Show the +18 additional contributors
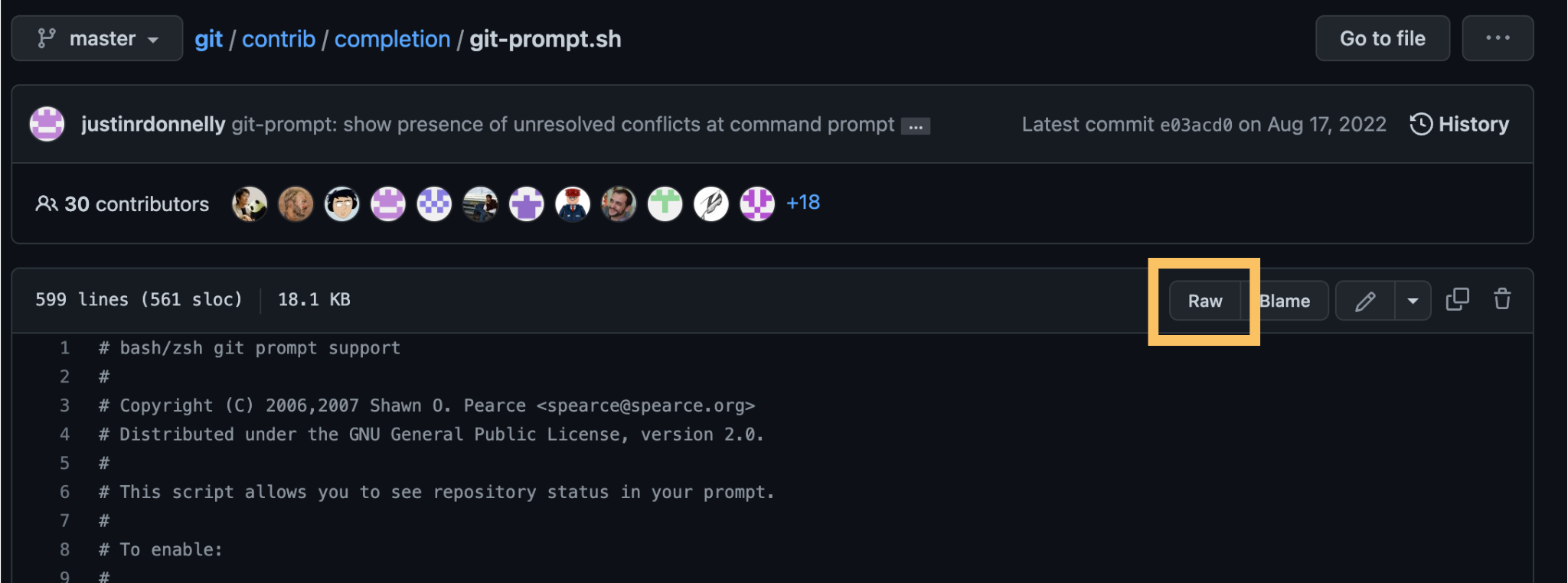 pyautogui.click(x=802, y=203)
